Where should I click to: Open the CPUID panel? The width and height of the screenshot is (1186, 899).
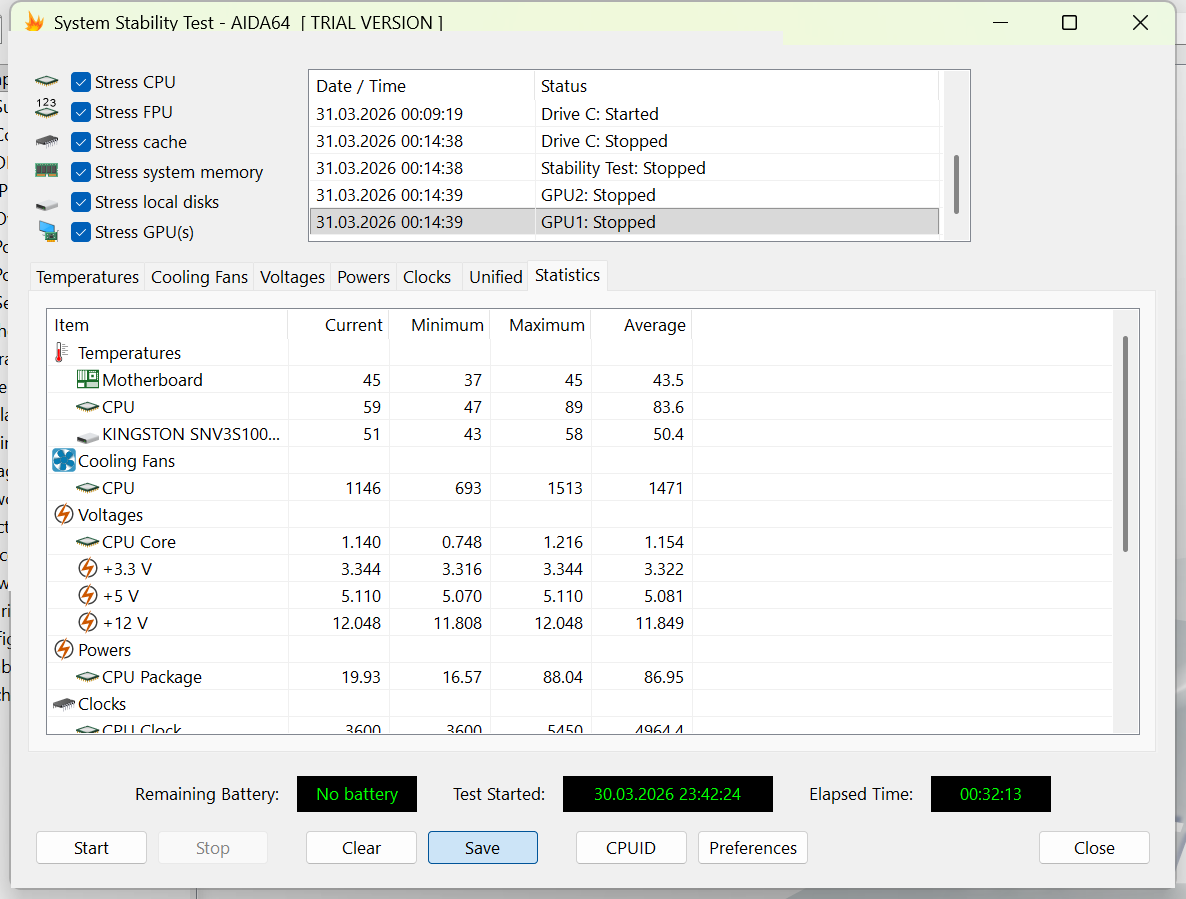coord(631,848)
